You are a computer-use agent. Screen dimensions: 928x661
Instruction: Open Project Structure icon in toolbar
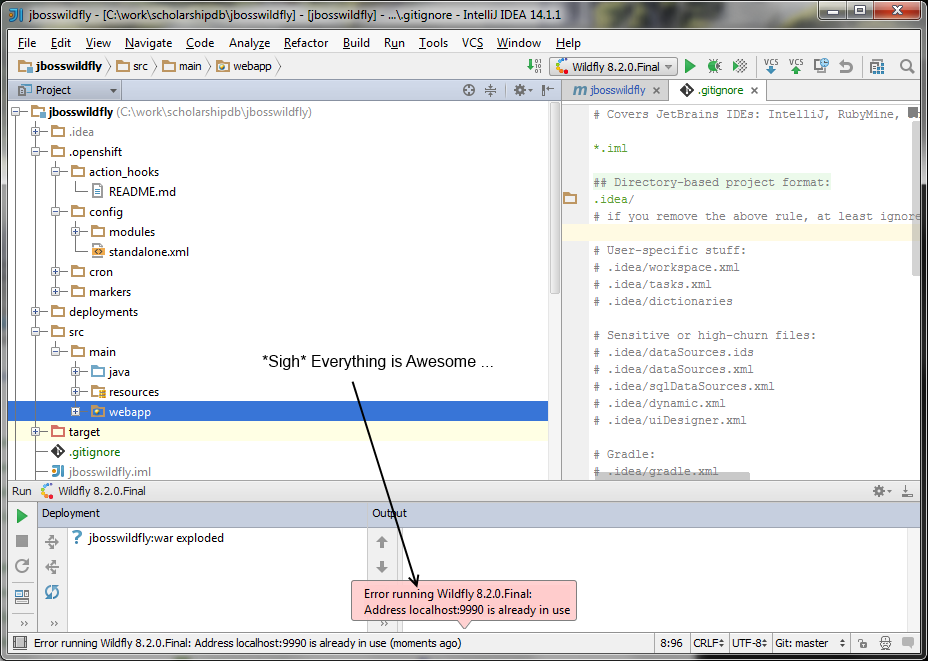(x=877, y=66)
